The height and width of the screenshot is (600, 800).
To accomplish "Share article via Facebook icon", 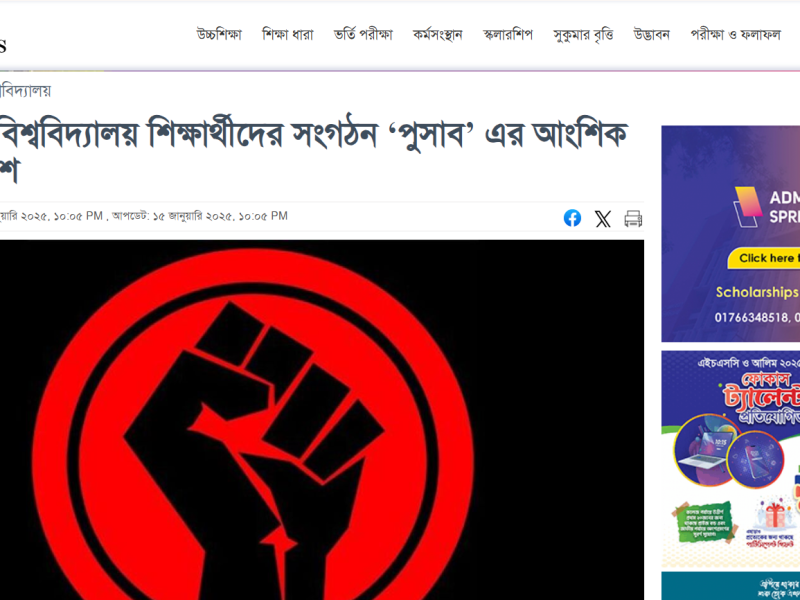I will 572,218.
